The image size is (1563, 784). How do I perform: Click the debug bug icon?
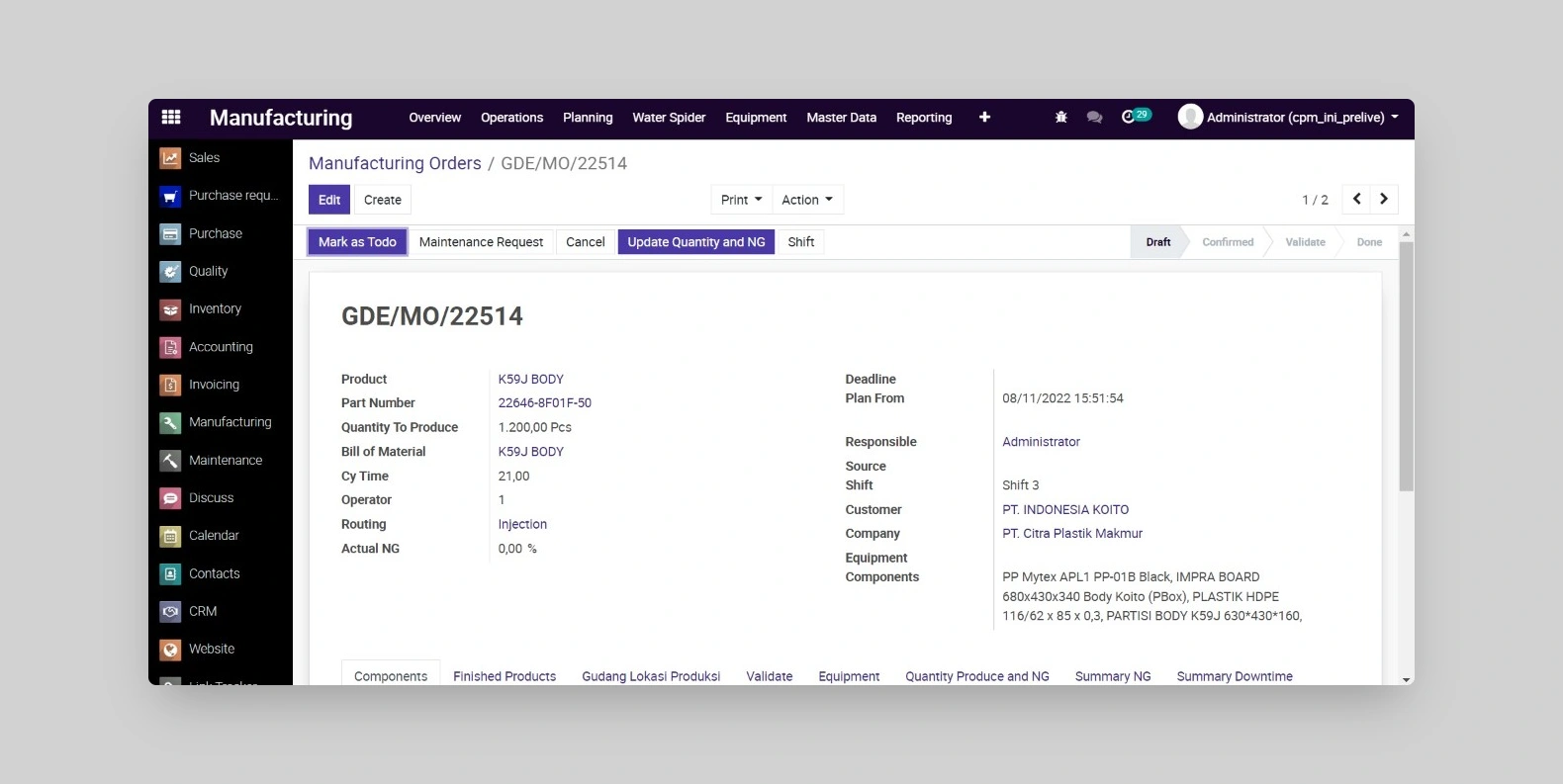coord(1061,117)
